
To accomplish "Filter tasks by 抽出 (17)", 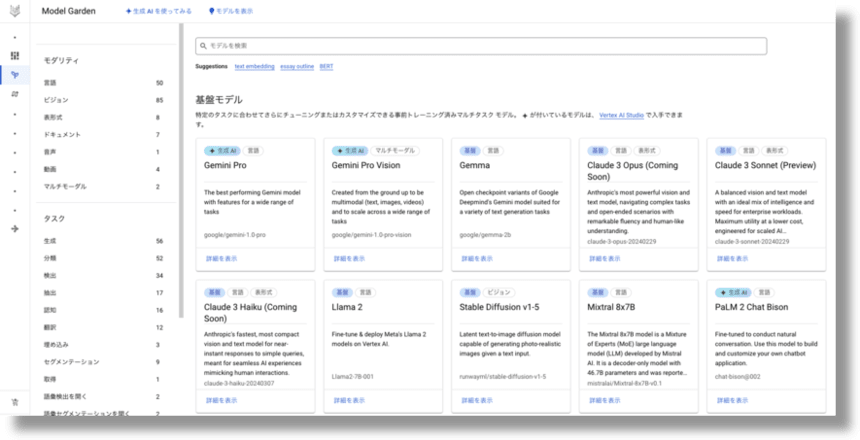I will pyautogui.click(x=104, y=293).
